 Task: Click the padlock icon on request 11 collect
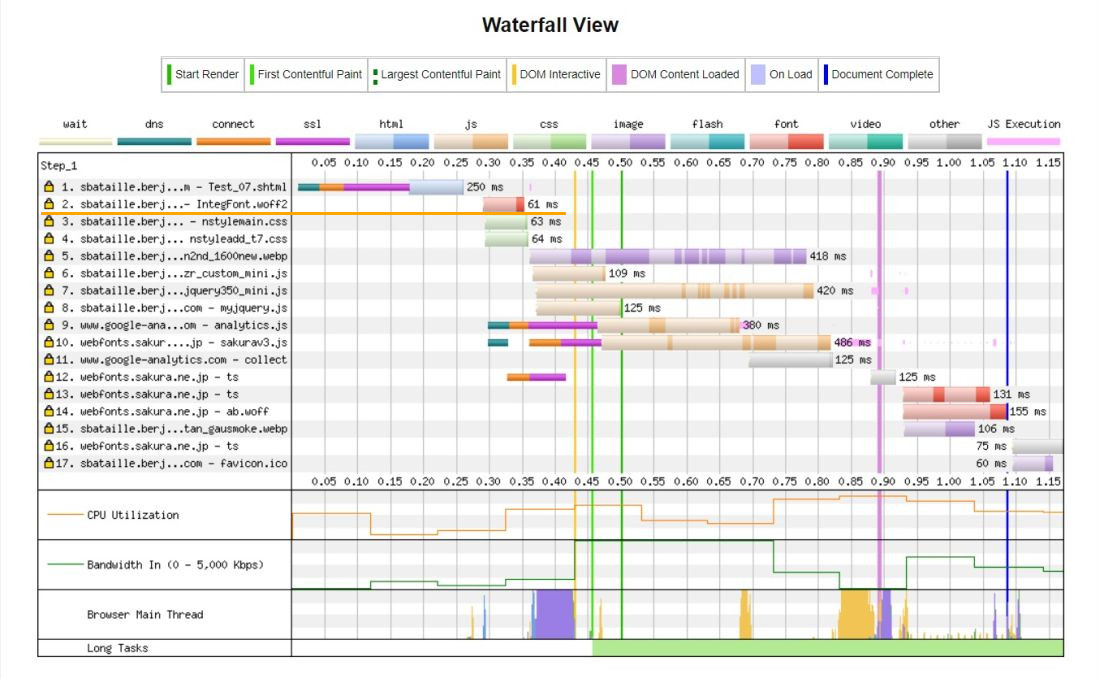[x=48, y=359]
